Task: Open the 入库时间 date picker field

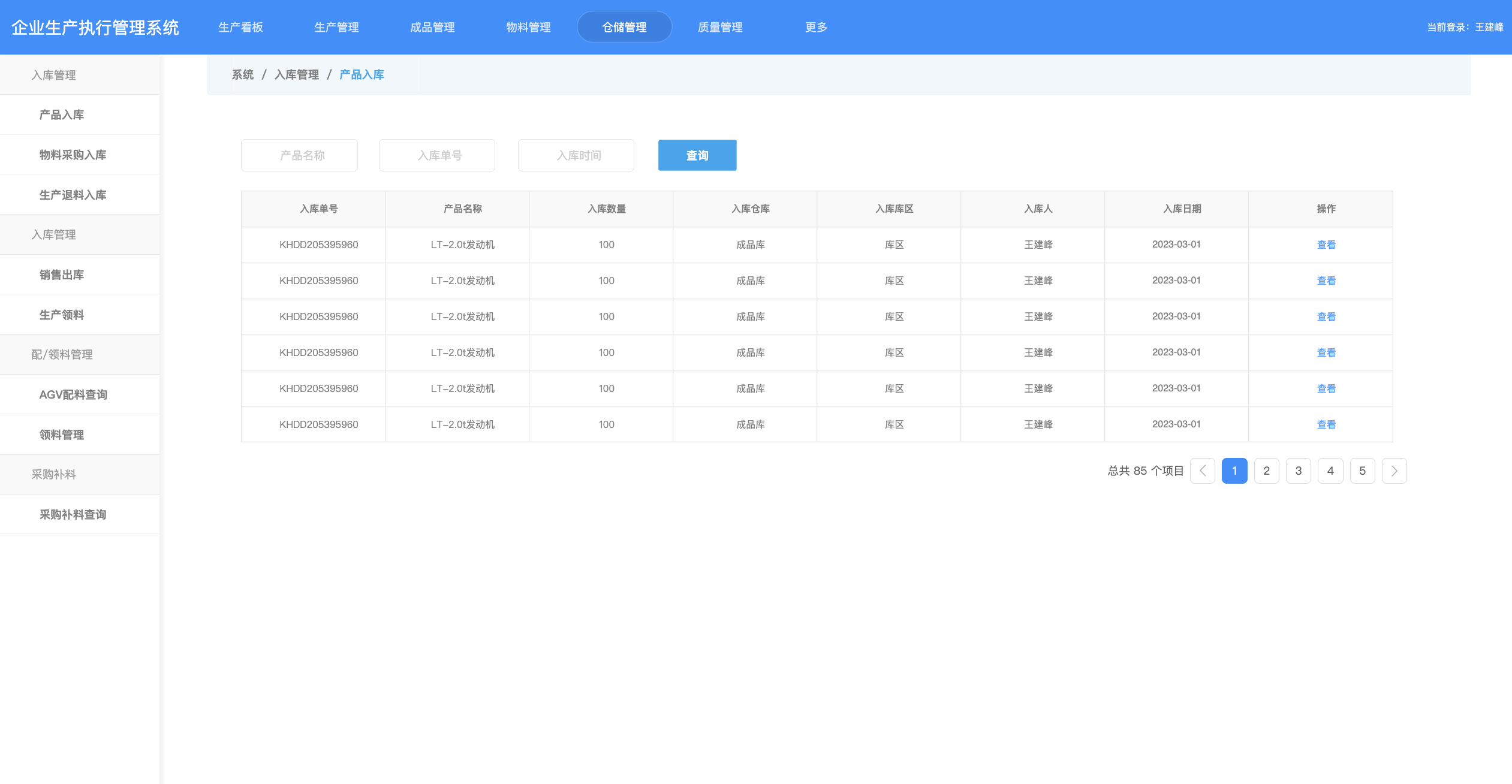Action: pyautogui.click(x=576, y=155)
